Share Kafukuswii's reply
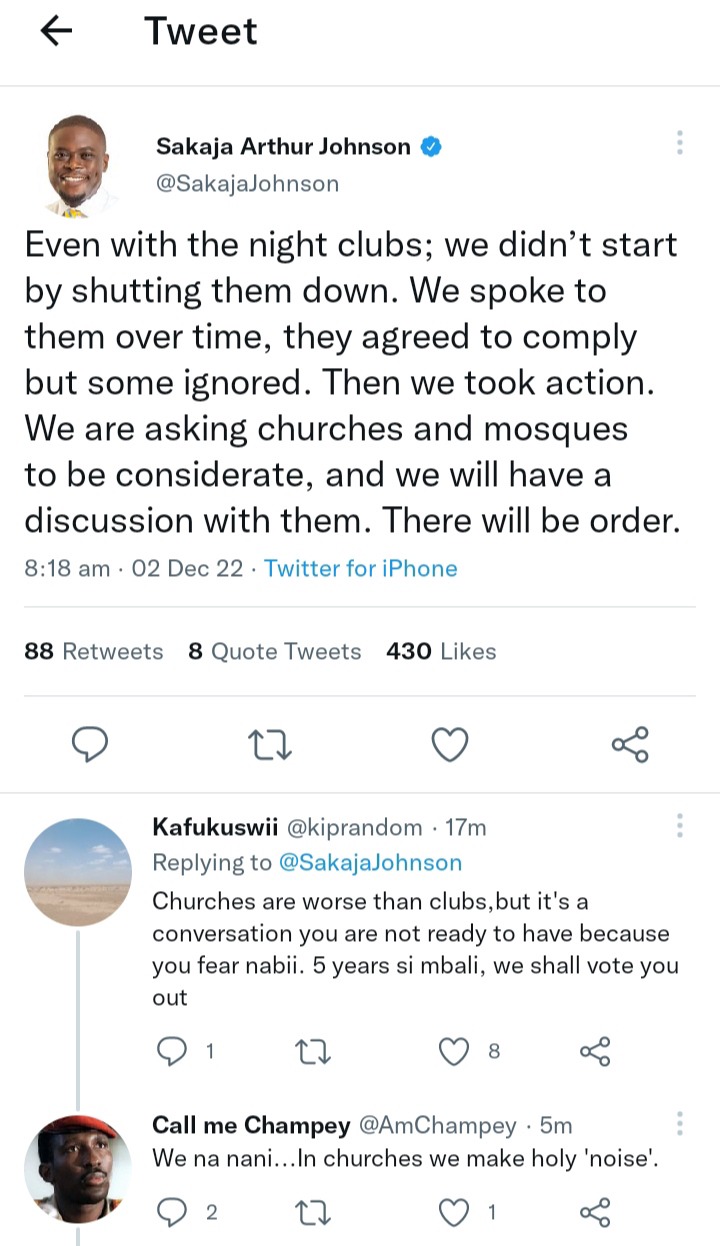Image resolution: width=720 pixels, height=1246 pixels. tap(595, 1050)
